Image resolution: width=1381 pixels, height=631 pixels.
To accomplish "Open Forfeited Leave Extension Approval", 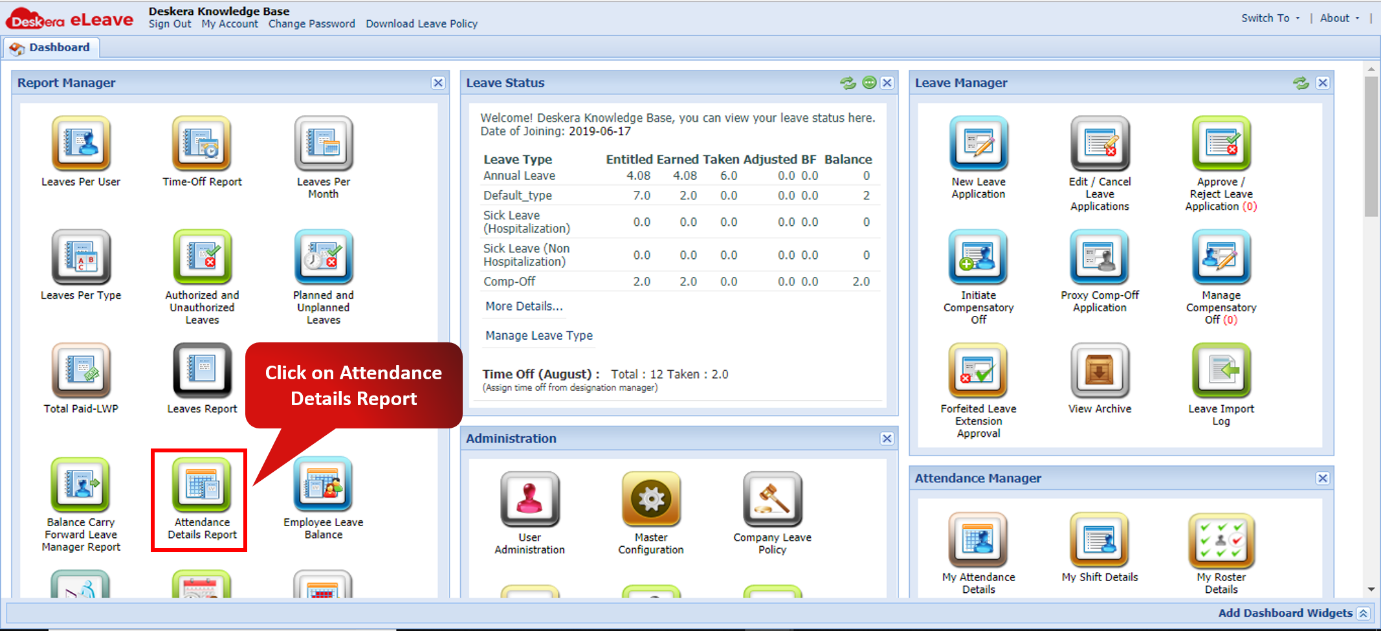I will click(x=979, y=371).
